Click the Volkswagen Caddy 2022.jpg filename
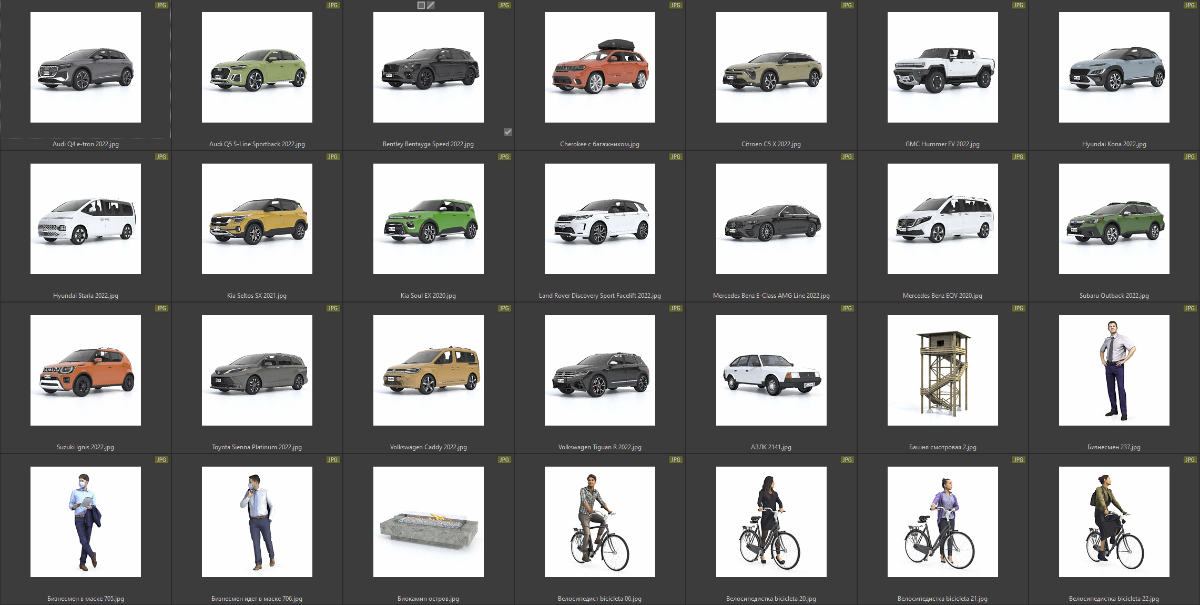The height and width of the screenshot is (605, 1200). (x=428, y=447)
